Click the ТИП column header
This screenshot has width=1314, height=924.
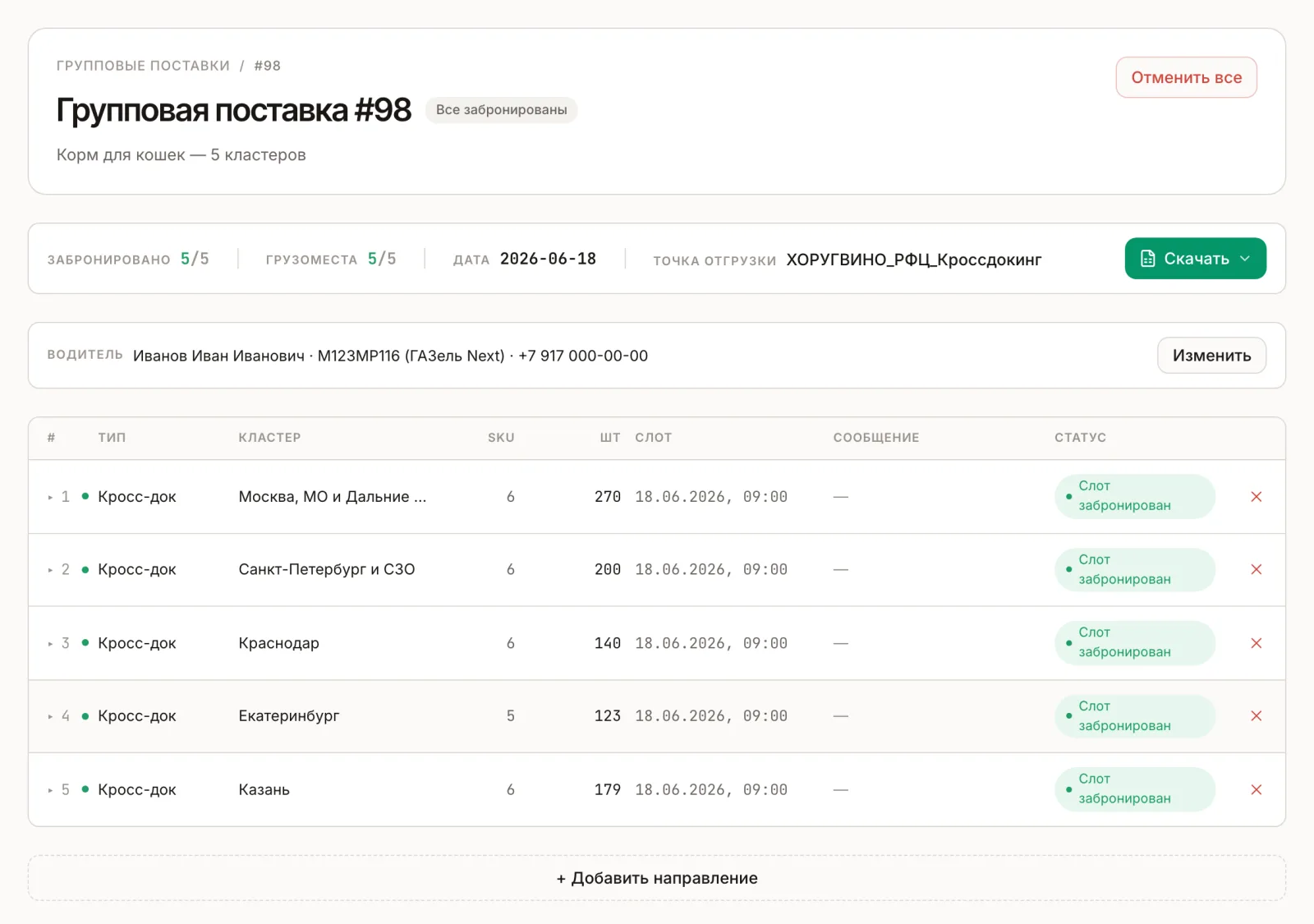click(x=112, y=438)
